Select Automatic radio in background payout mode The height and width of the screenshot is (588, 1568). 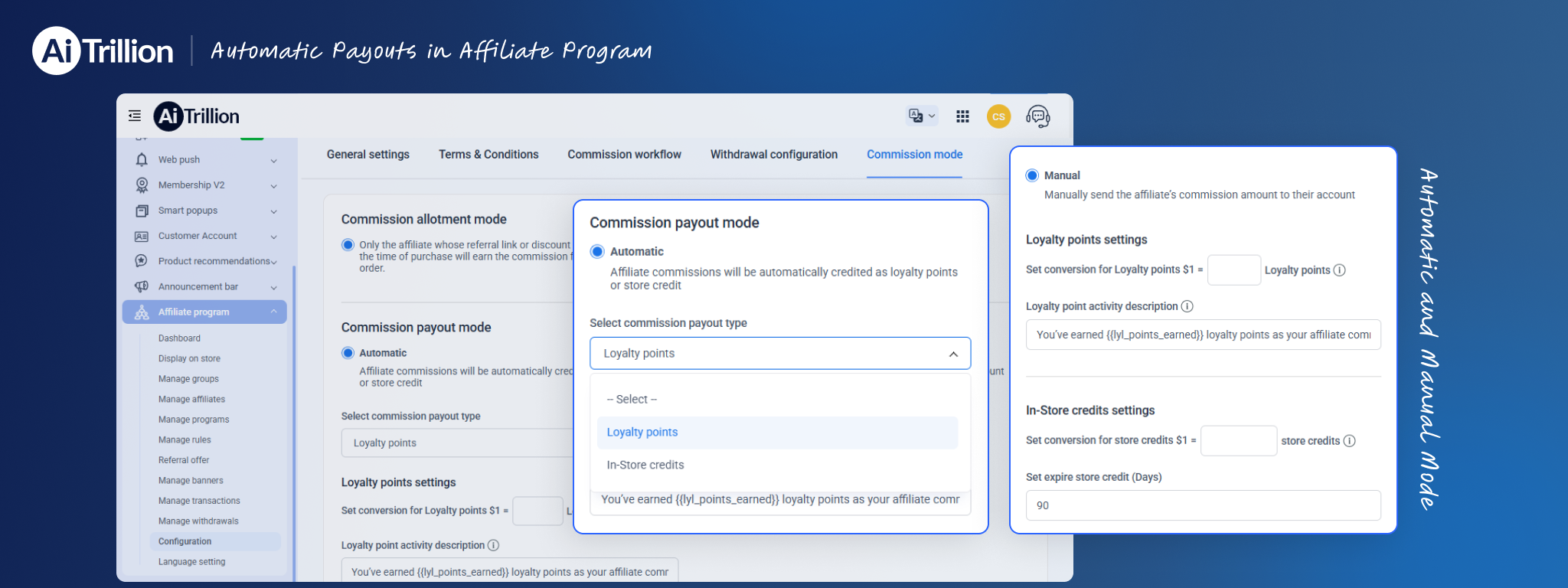click(x=348, y=353)
